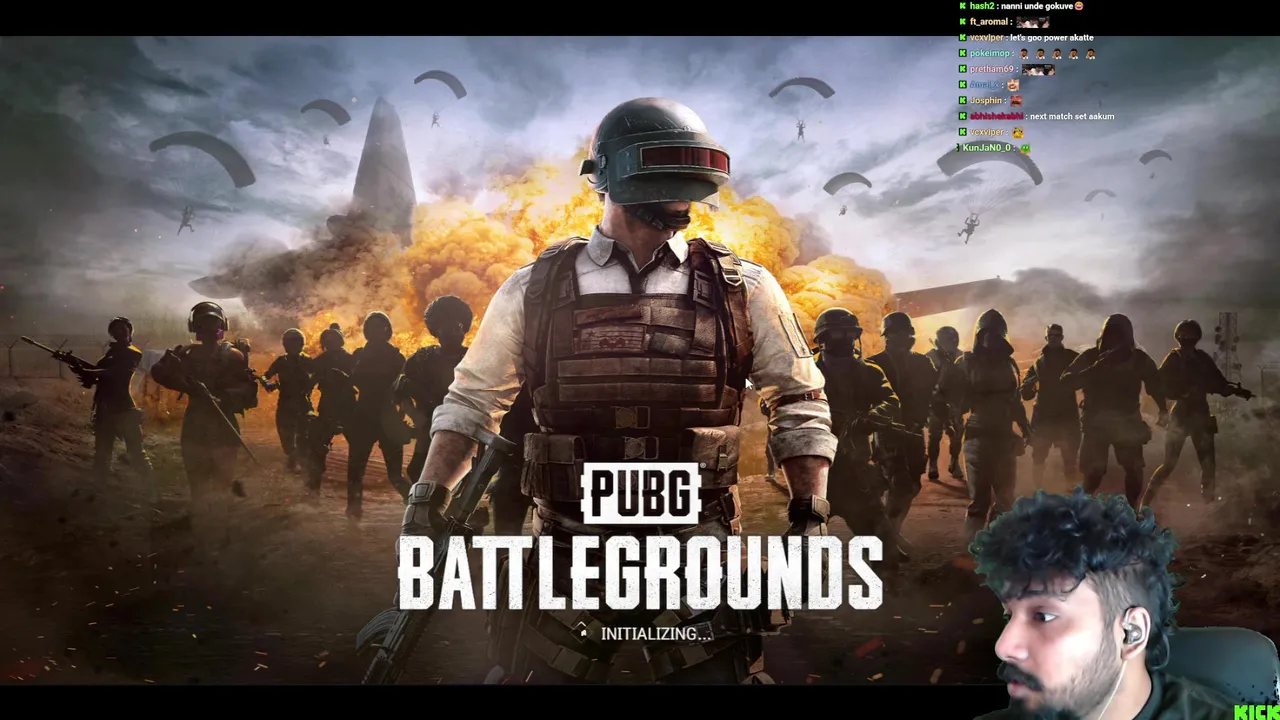Click the streamer's webcam overlay

tap(1123, 603)
